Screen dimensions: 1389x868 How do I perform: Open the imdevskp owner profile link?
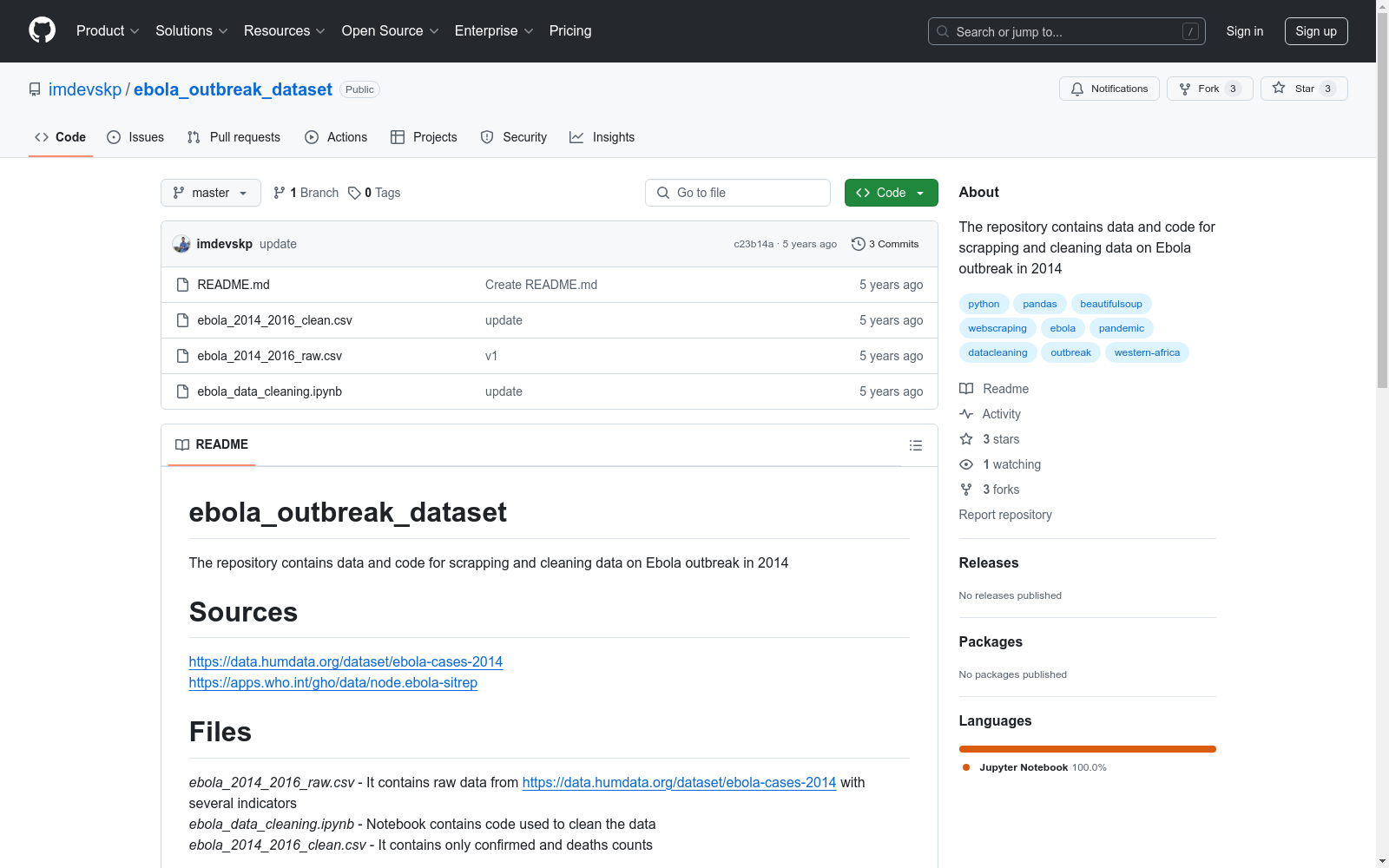pos(85,89)
